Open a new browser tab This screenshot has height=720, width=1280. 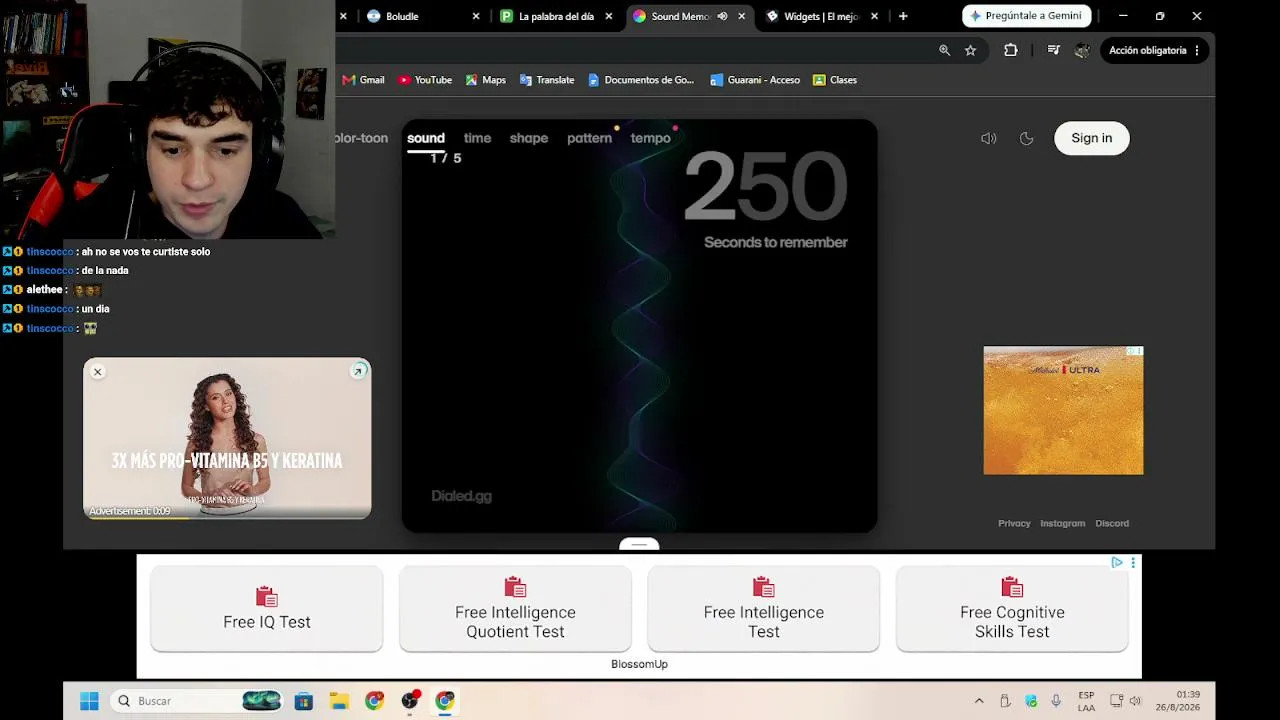pos(903,16)
